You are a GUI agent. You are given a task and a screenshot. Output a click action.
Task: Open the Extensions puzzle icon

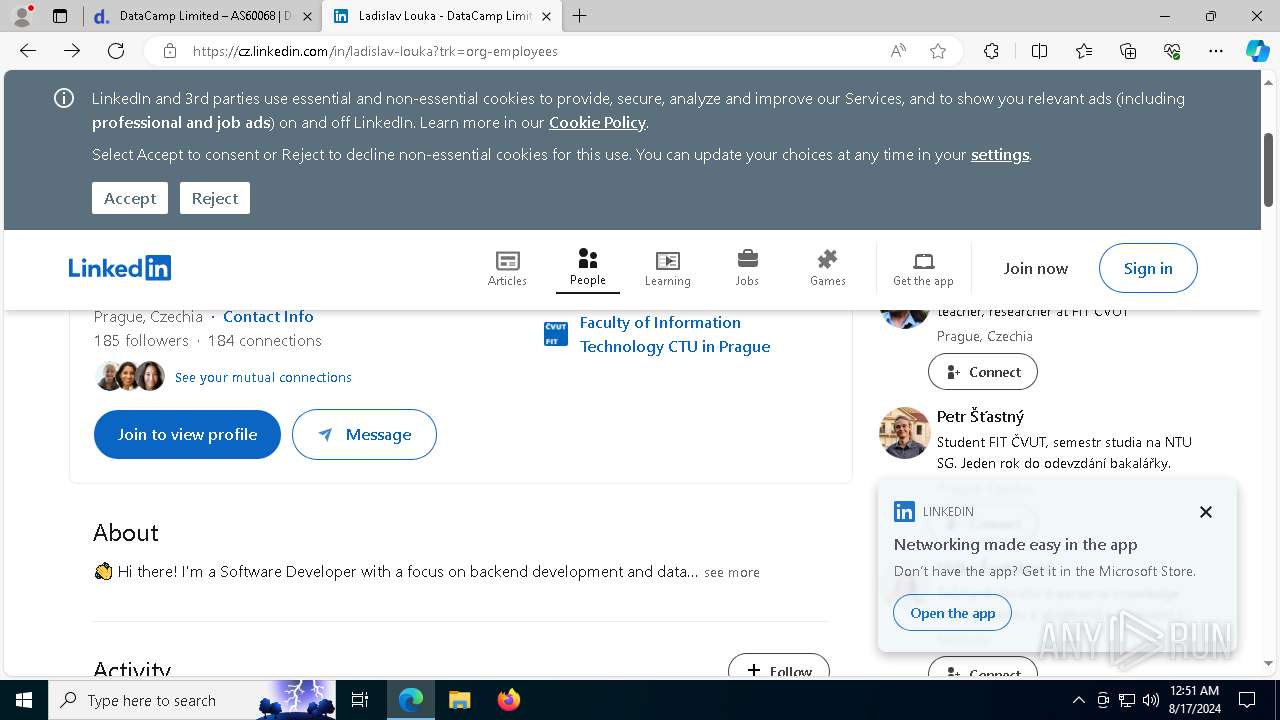tap(991, 51)
